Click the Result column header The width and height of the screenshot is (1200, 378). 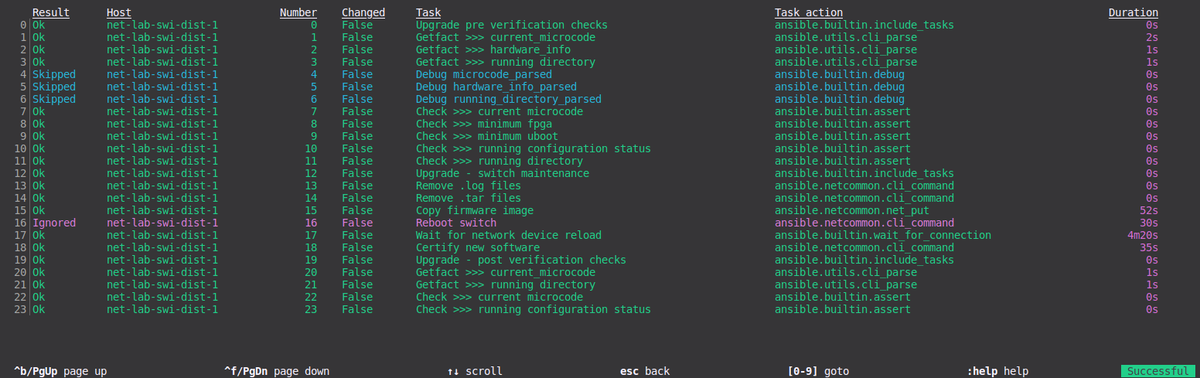[x=51, y=12]
